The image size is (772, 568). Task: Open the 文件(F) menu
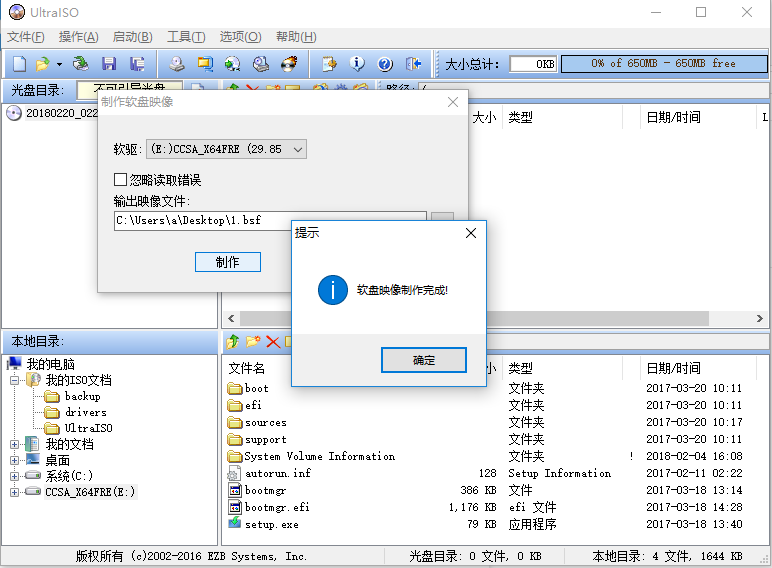(x=26, y=37)
